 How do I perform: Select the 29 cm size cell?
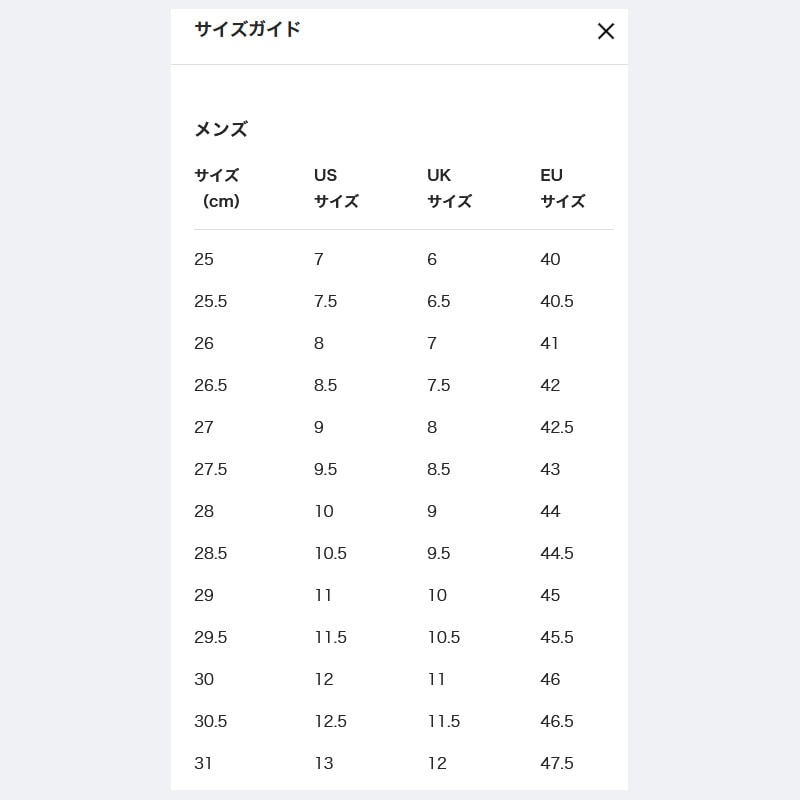pos(204,595)
